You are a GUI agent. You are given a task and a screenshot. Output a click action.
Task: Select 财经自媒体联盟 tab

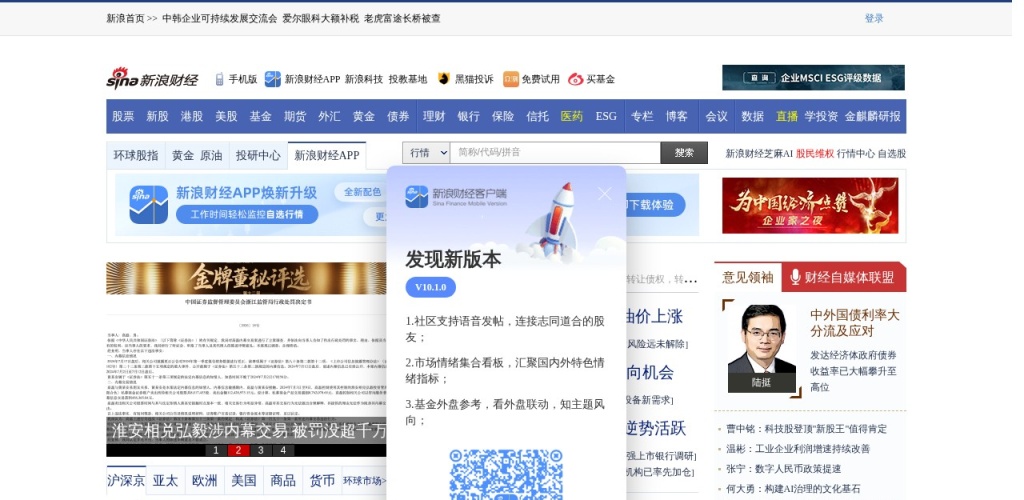coord(844,277)
